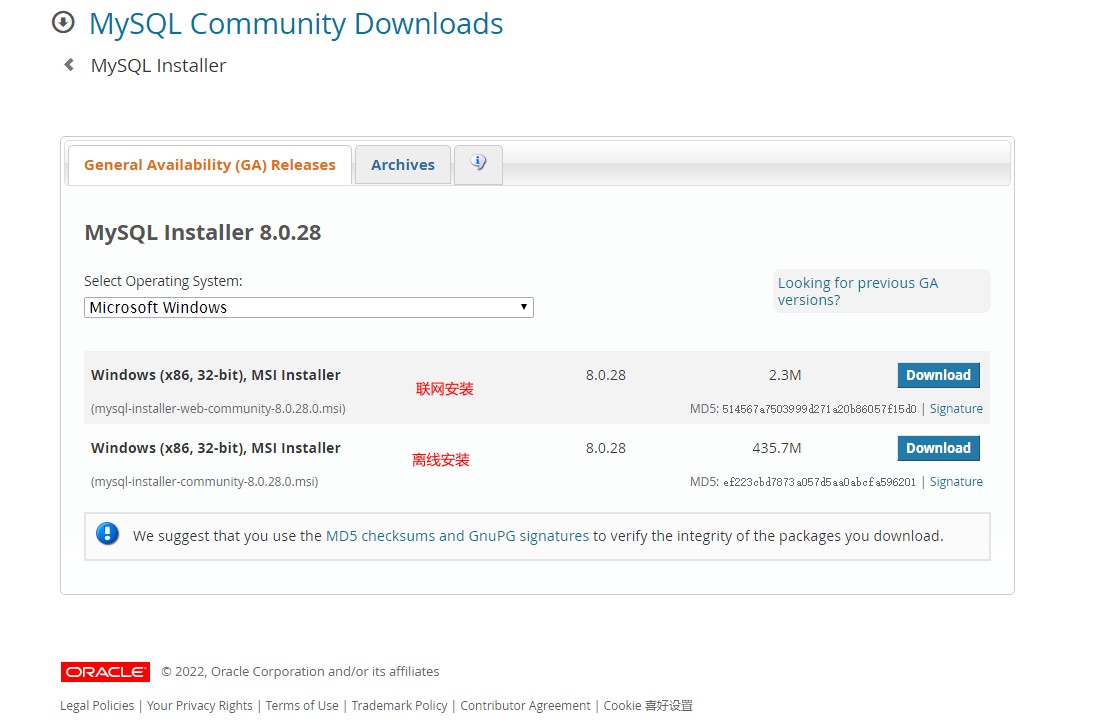Switch to General Availability (GA) Releases tab
This screenshot has width=1120, height=723.
click(209, 165)
